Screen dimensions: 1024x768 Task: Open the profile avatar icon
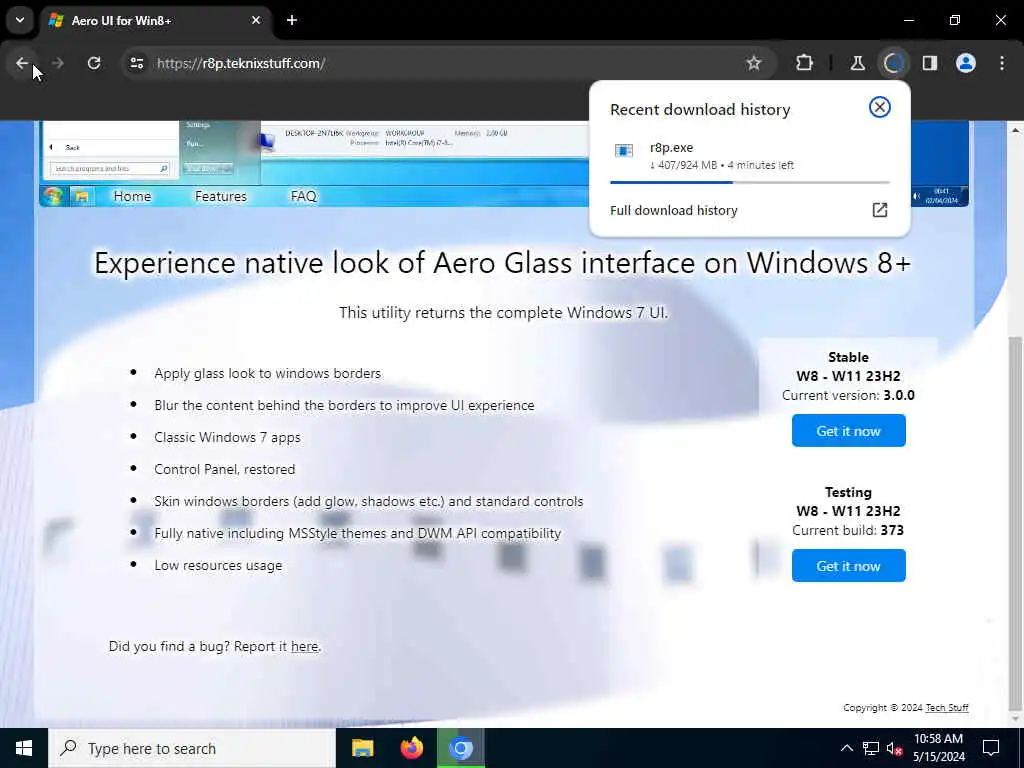click(965, 63)
